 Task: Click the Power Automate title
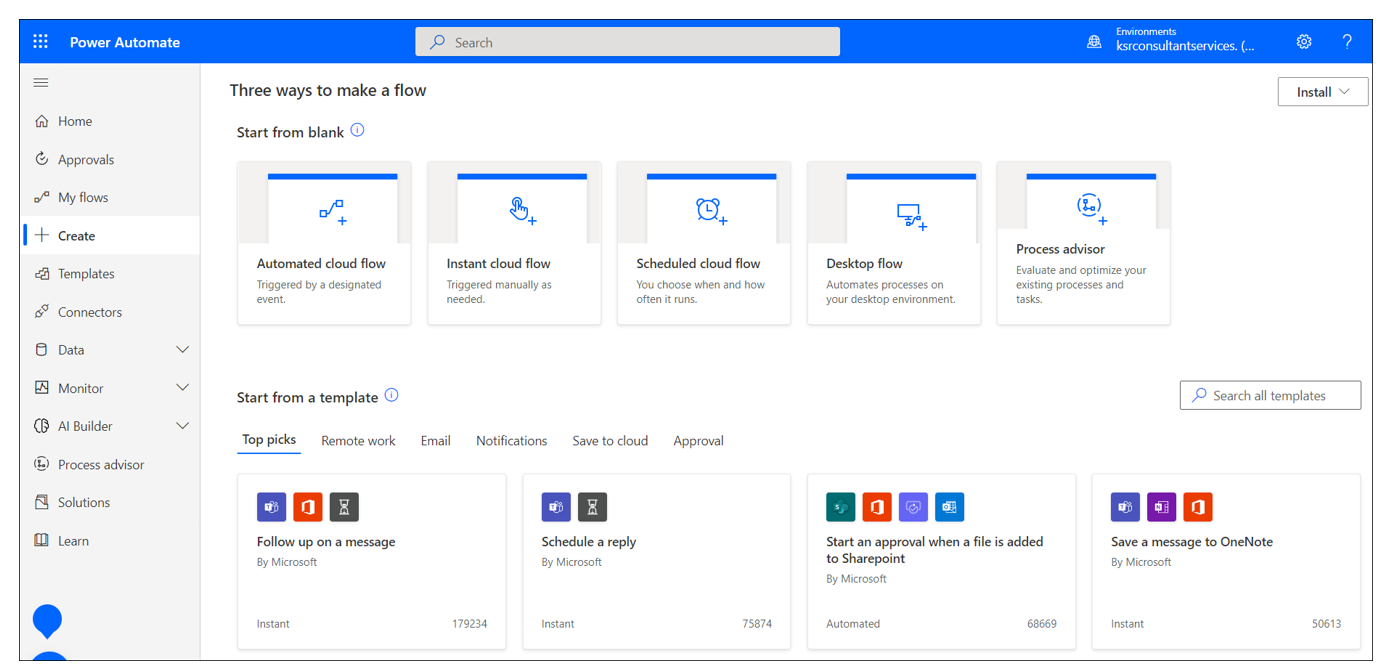(x=125, y=42)
